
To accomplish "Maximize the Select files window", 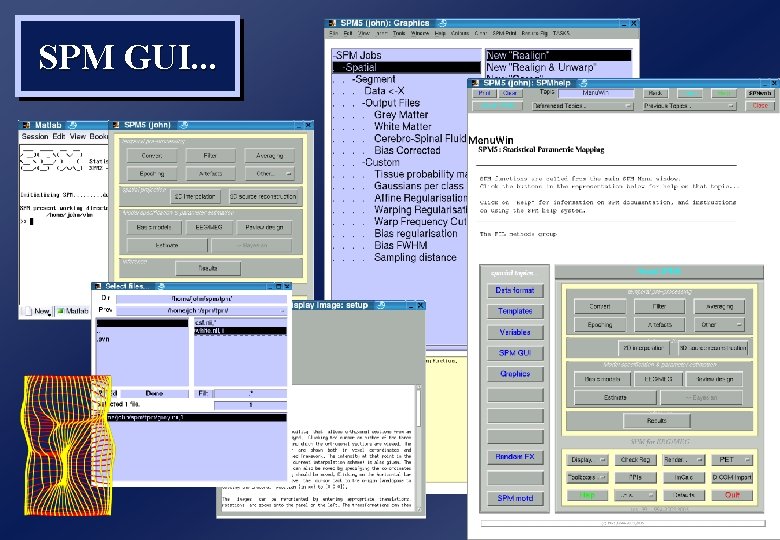I will (279, 286).
